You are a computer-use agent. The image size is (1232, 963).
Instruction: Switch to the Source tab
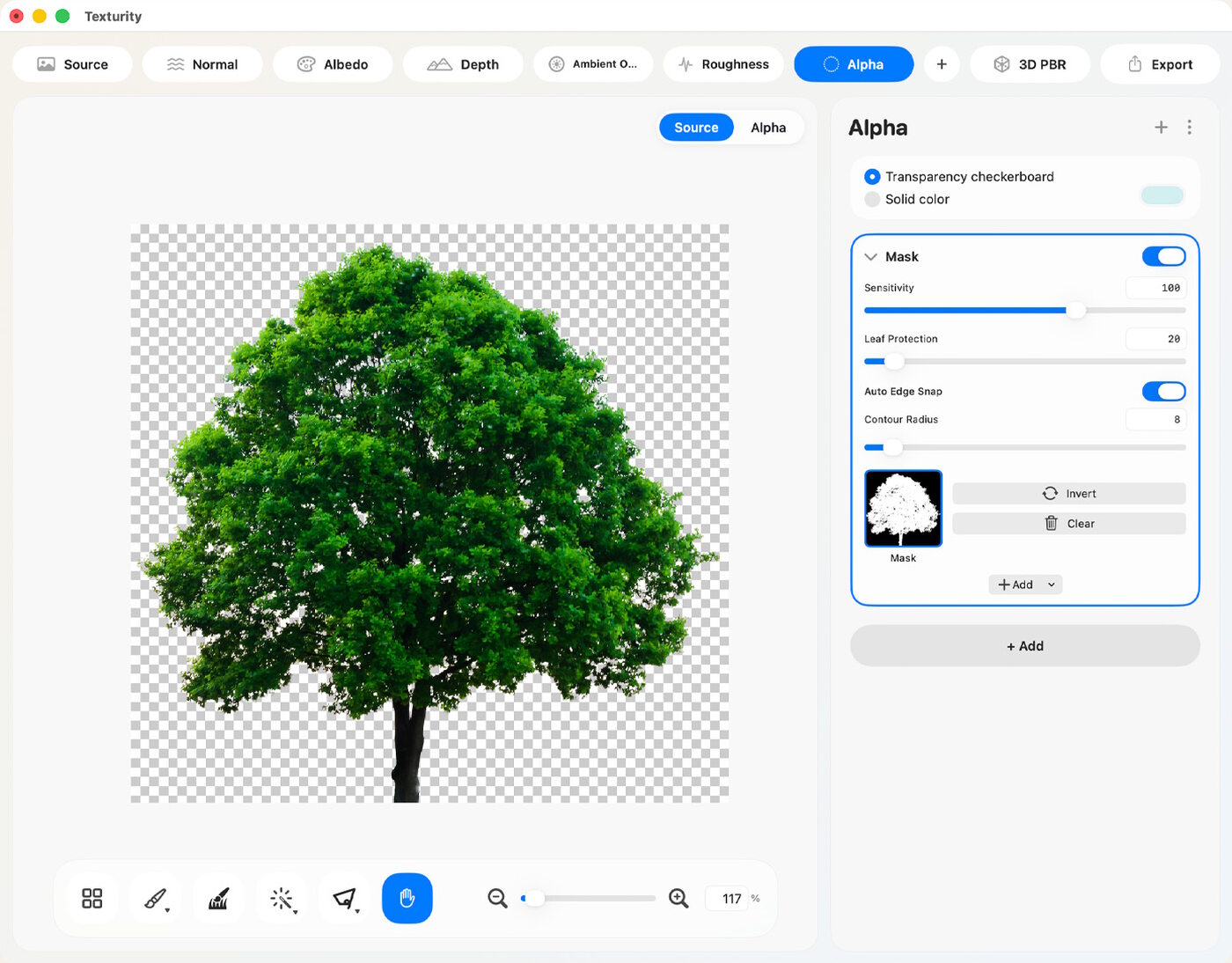click(72, 64)
